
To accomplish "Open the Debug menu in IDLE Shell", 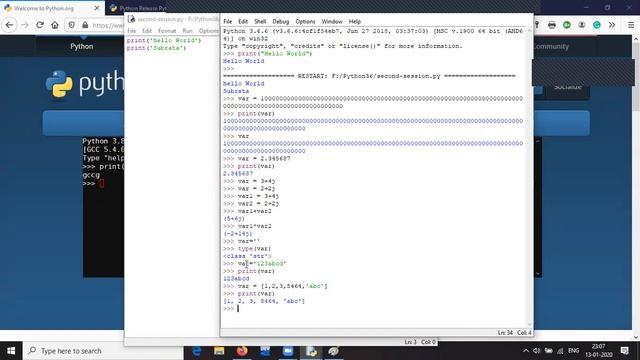I will 280,21.
